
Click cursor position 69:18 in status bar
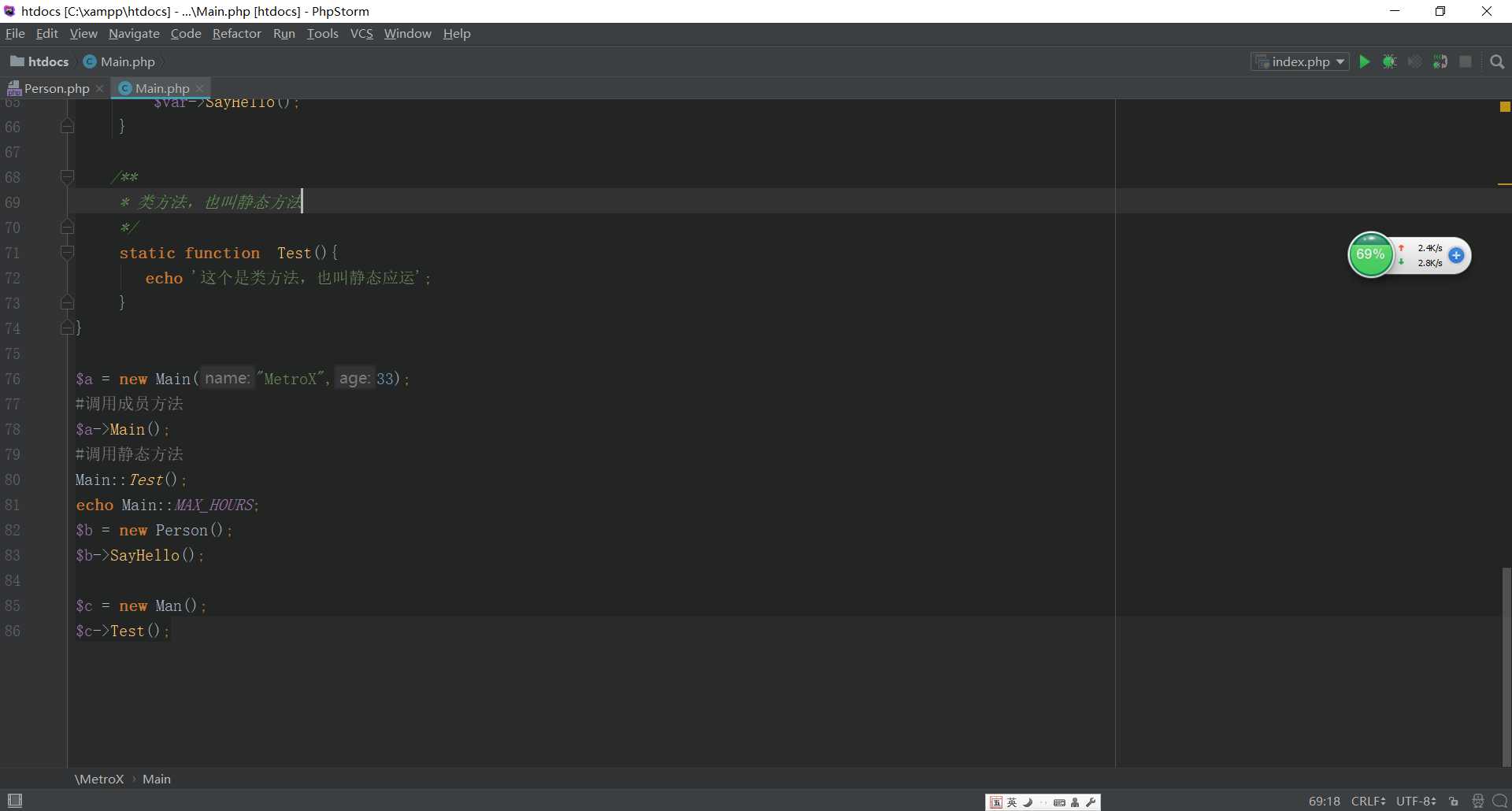click(x=1324, y=801)
